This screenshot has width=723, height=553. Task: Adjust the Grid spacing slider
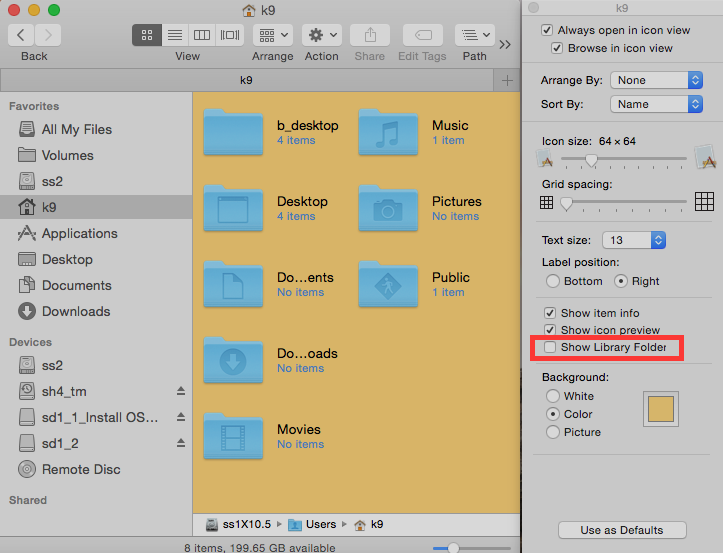(566, 203)
